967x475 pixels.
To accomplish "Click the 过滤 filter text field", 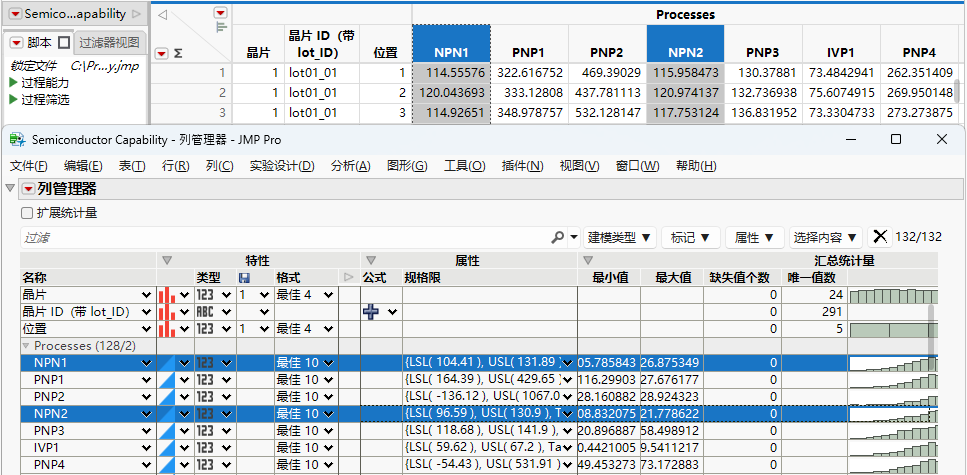I will 286,237.
